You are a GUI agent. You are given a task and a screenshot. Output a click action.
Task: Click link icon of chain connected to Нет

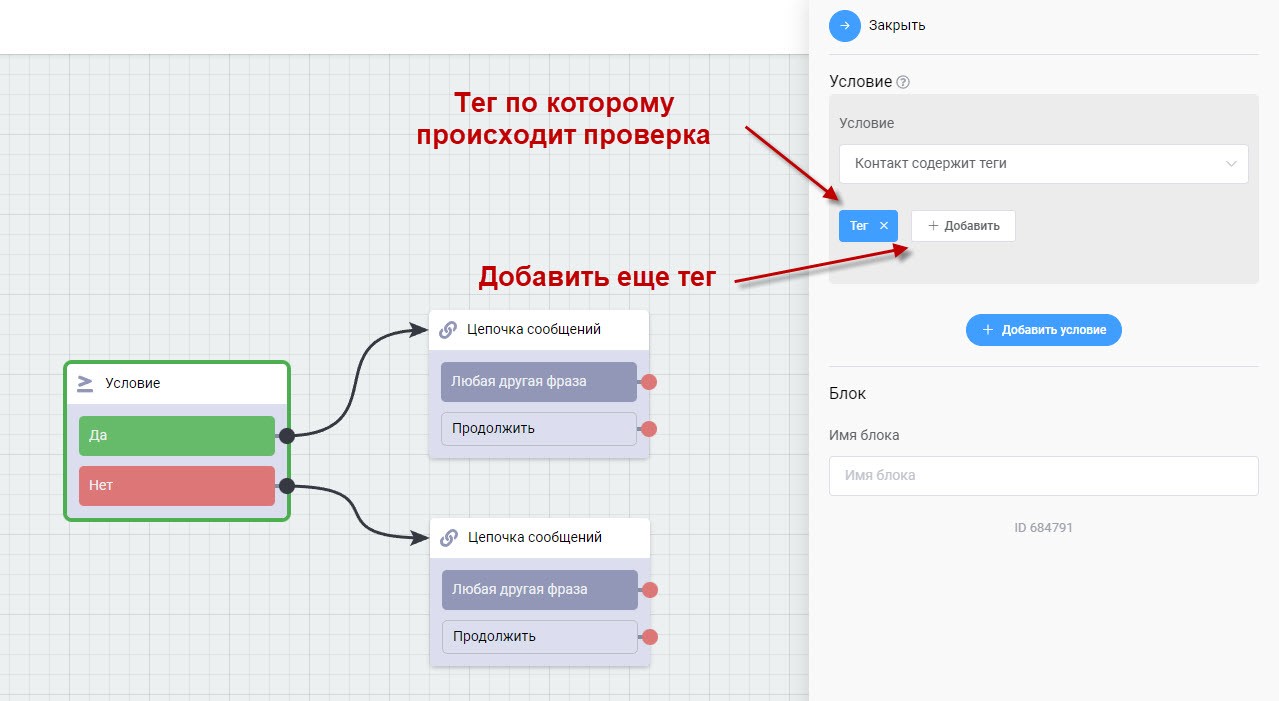tap(449, 537)
